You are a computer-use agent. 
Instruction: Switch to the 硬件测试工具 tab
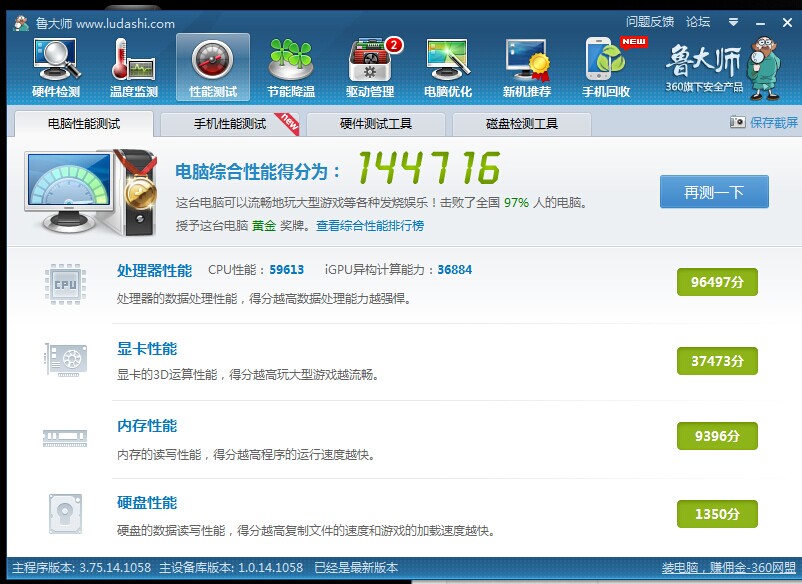coord(376,124)
